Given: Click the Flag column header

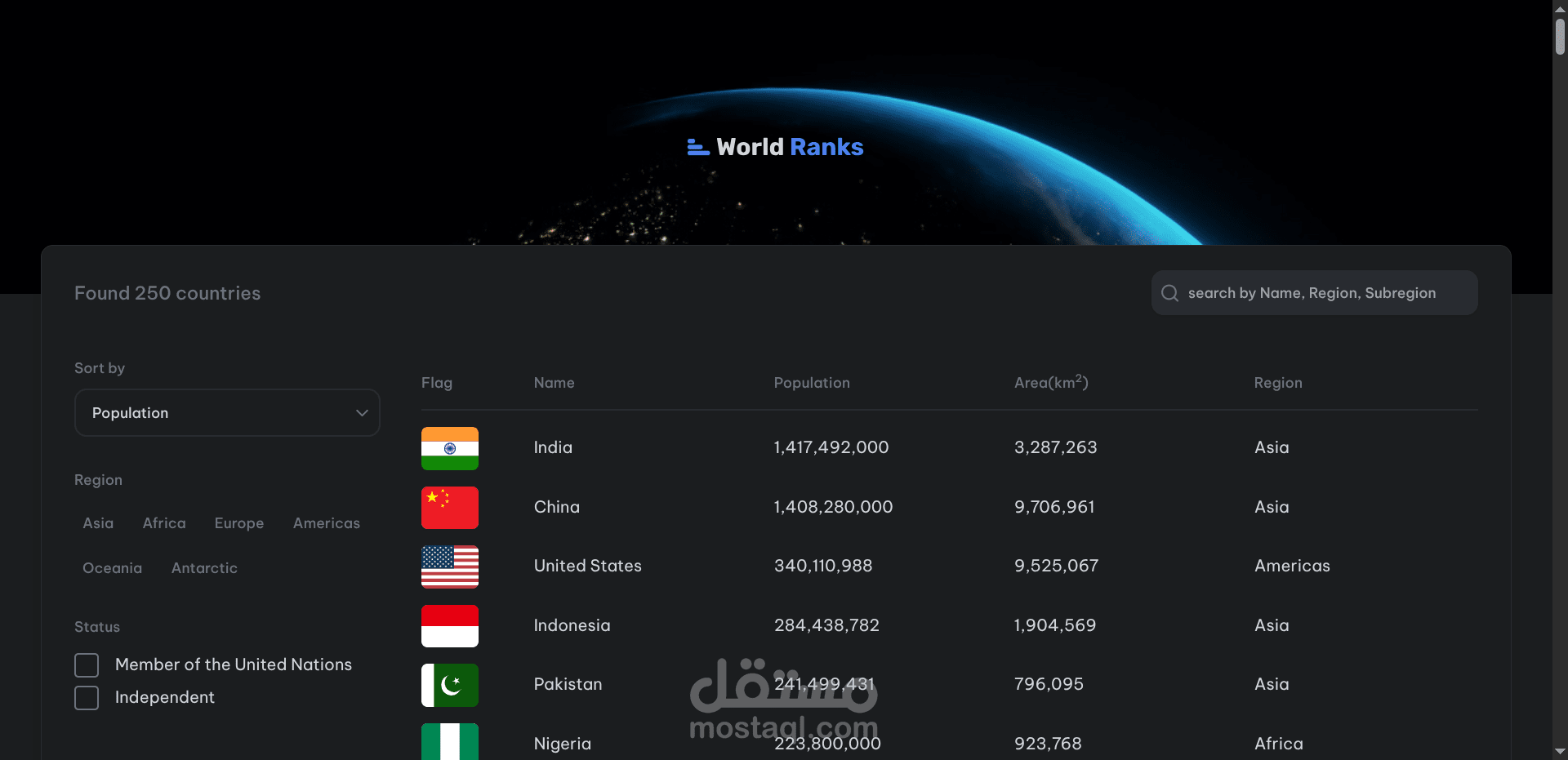Looking at the screenshot, I should pos(436,383).
